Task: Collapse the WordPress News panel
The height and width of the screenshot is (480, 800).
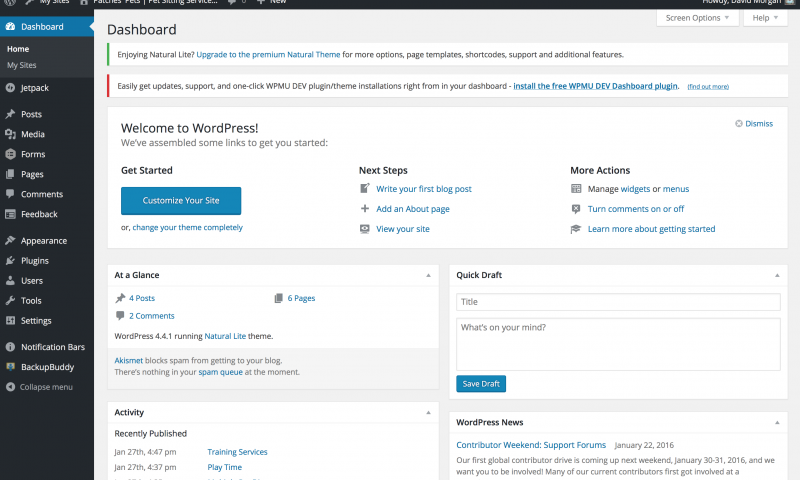Action: click(x=777, y=422)
